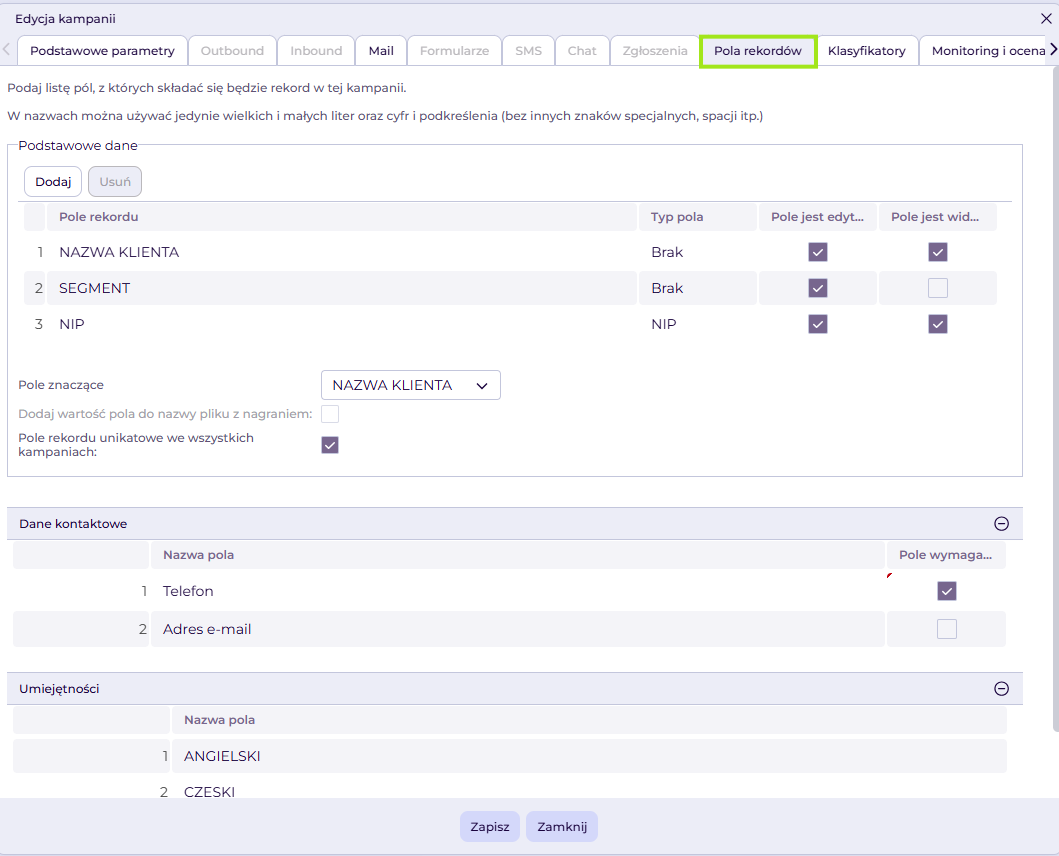Click the Usuń button
The height and width of the screenshot is (856, 1059).
click(115, 182)
